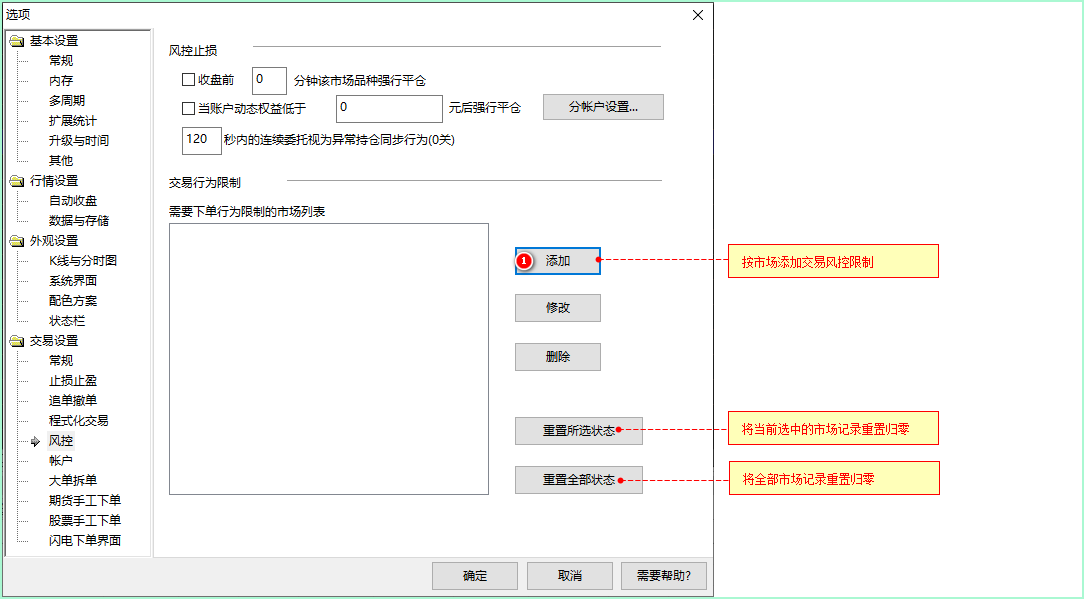The height and width of the screenshot is (599, 1084).
Task: Select 交易设置 in the tree
Action: [54, 341]
